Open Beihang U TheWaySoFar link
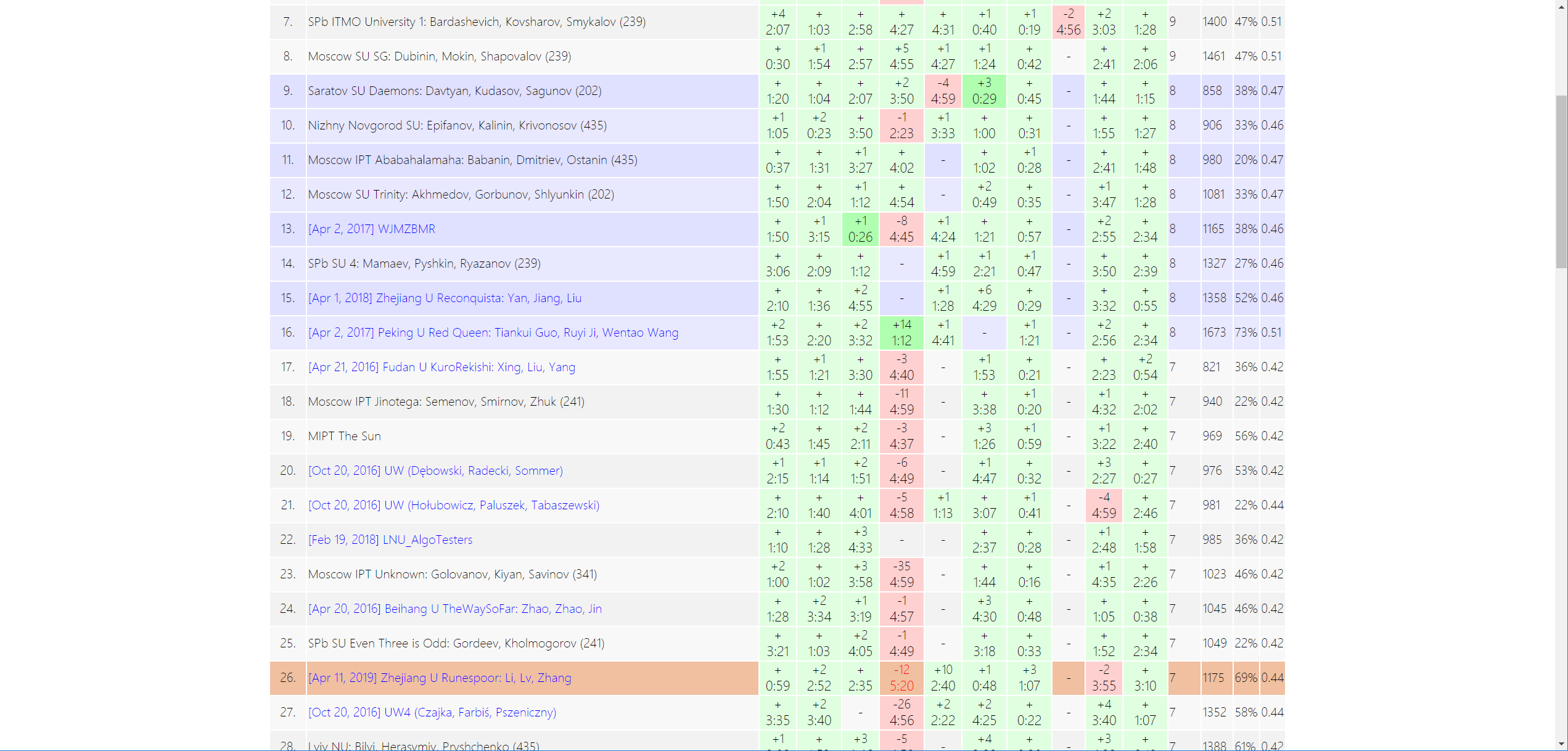Image resolution: width=1568 pixels, height=751 pixels. [x=454, y=609]
